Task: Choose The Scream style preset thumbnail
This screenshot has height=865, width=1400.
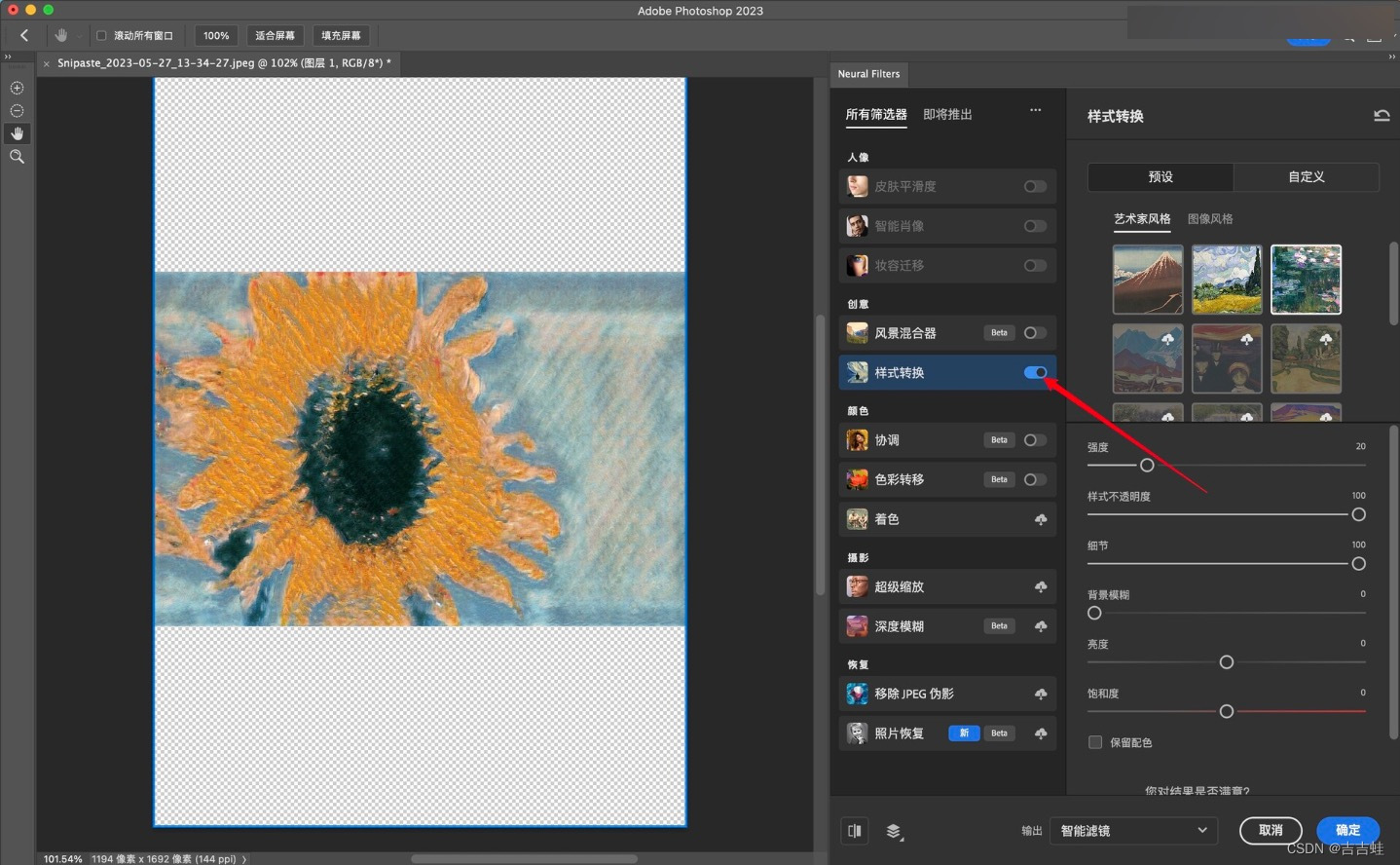Action: pos(1227,358)
